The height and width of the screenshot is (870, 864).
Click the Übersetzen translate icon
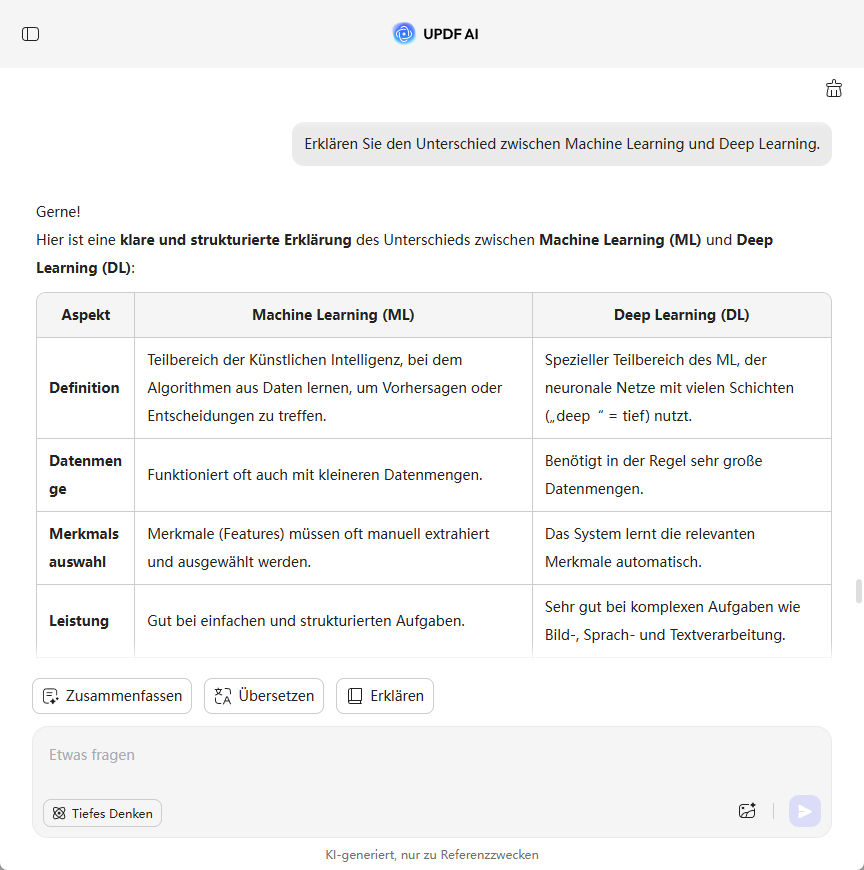point(223,696)
